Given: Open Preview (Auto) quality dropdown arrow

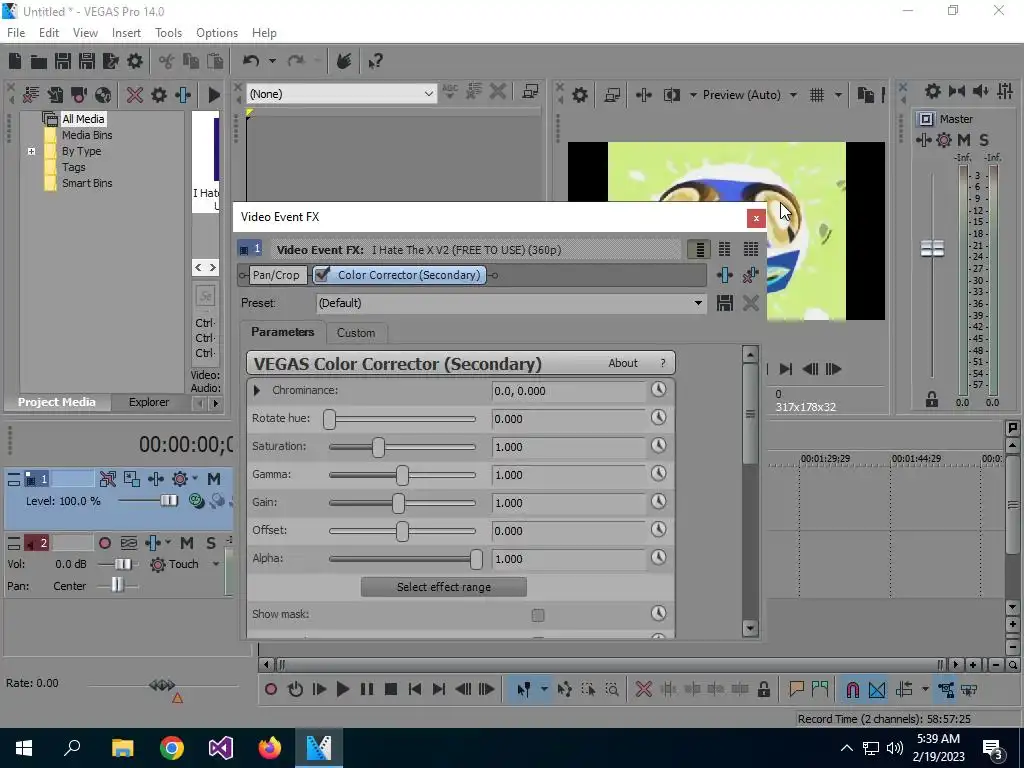Looking at the screenshot, I should 793,95.
